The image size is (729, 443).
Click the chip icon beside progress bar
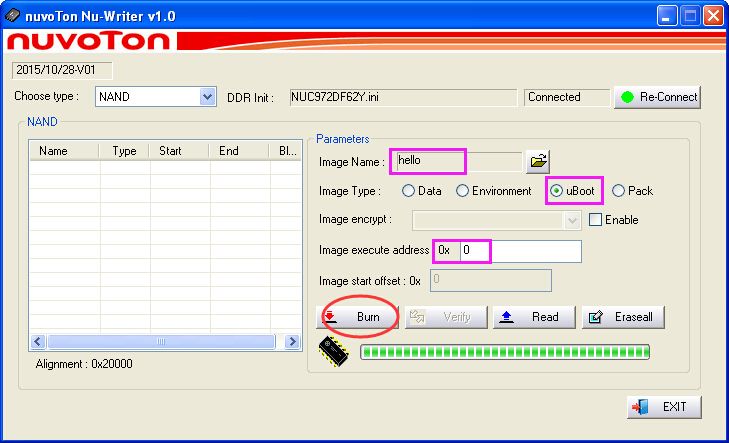[x=333, y=351]
